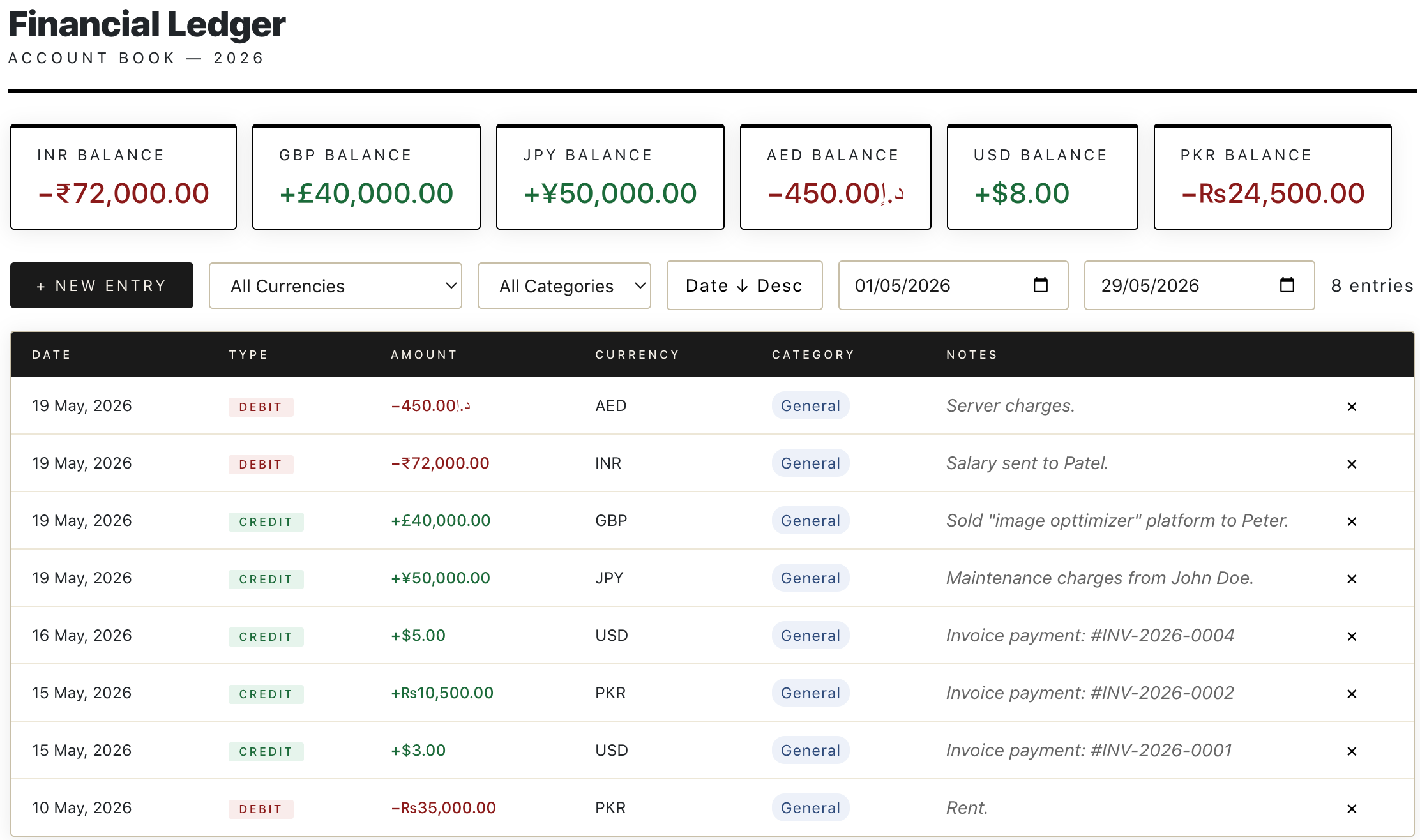Delete the Maintenance charges from John Doe entry
The image size is (1420, 840).
point(1352,579)
